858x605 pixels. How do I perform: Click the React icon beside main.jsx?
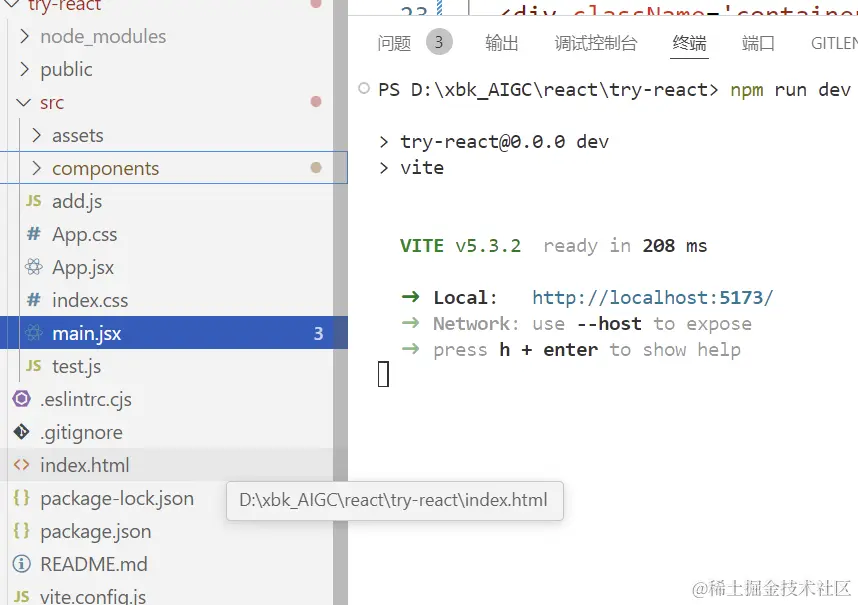click(33, 333)
